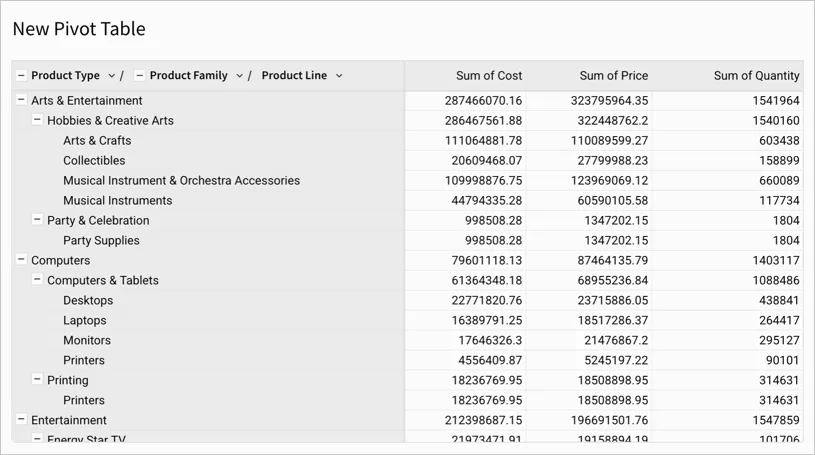The image size is (815, 455).
Task: Select the Sum of Cost column header
Action: 489,75
